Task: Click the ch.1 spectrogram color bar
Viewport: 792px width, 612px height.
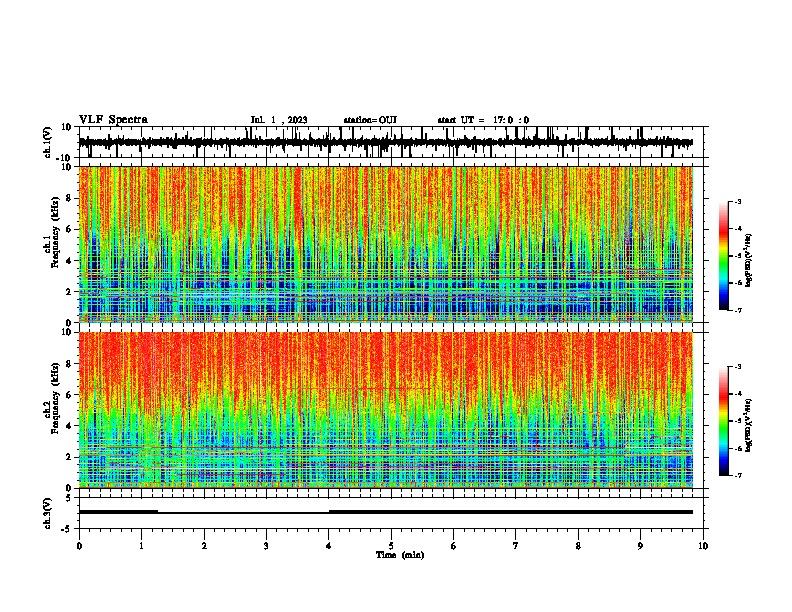Action: (x=724, y=256)
